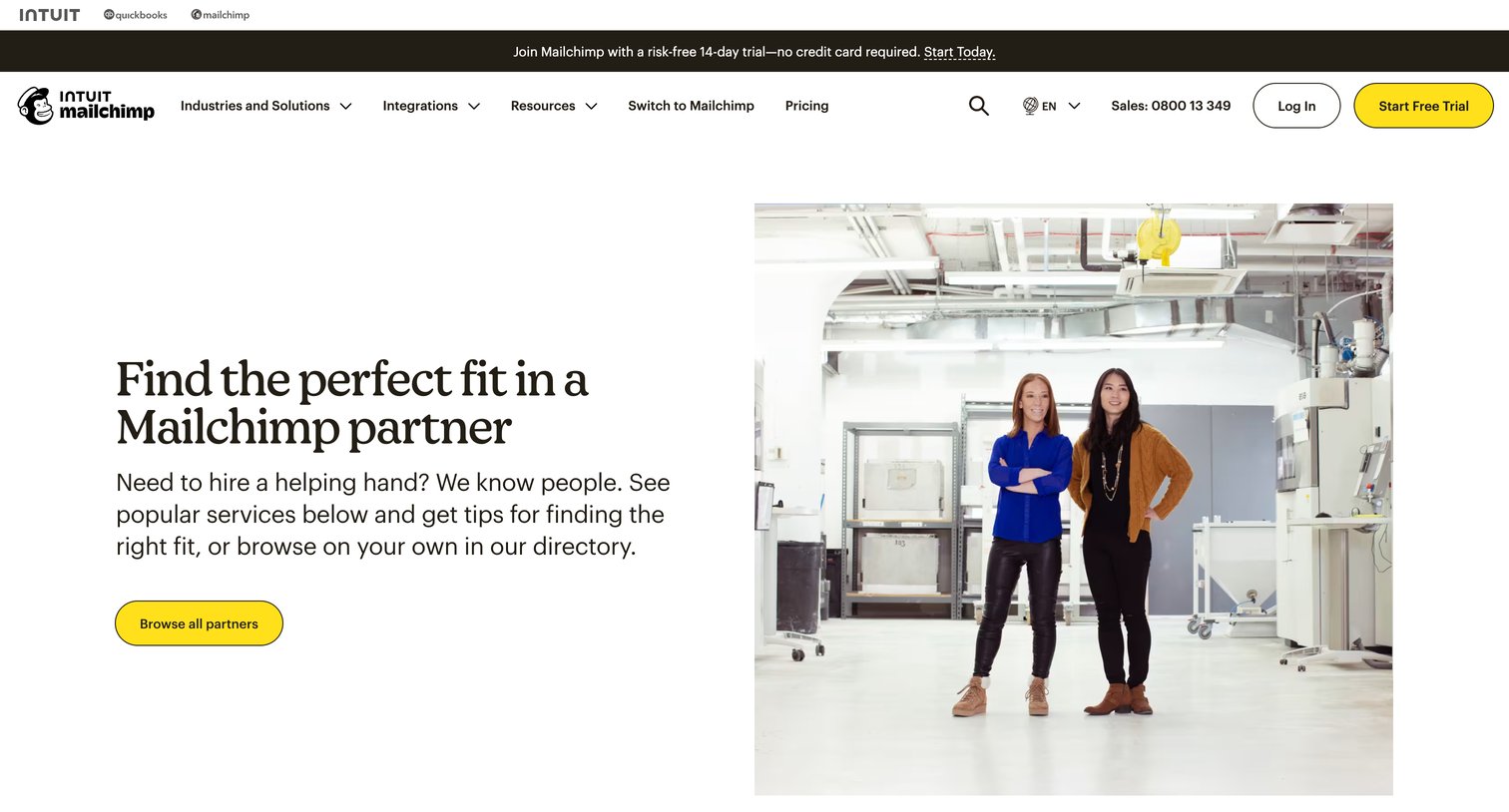Click the Browse all partners button
The image size is (1509, 812).
[x=199, y=623]
